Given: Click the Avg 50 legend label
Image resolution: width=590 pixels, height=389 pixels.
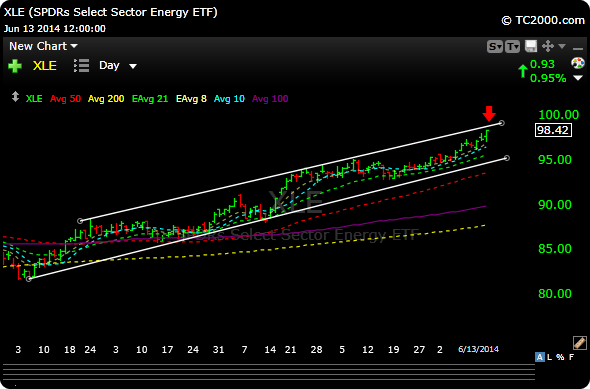Looking at the screenshot, I should tap(65, 99).
